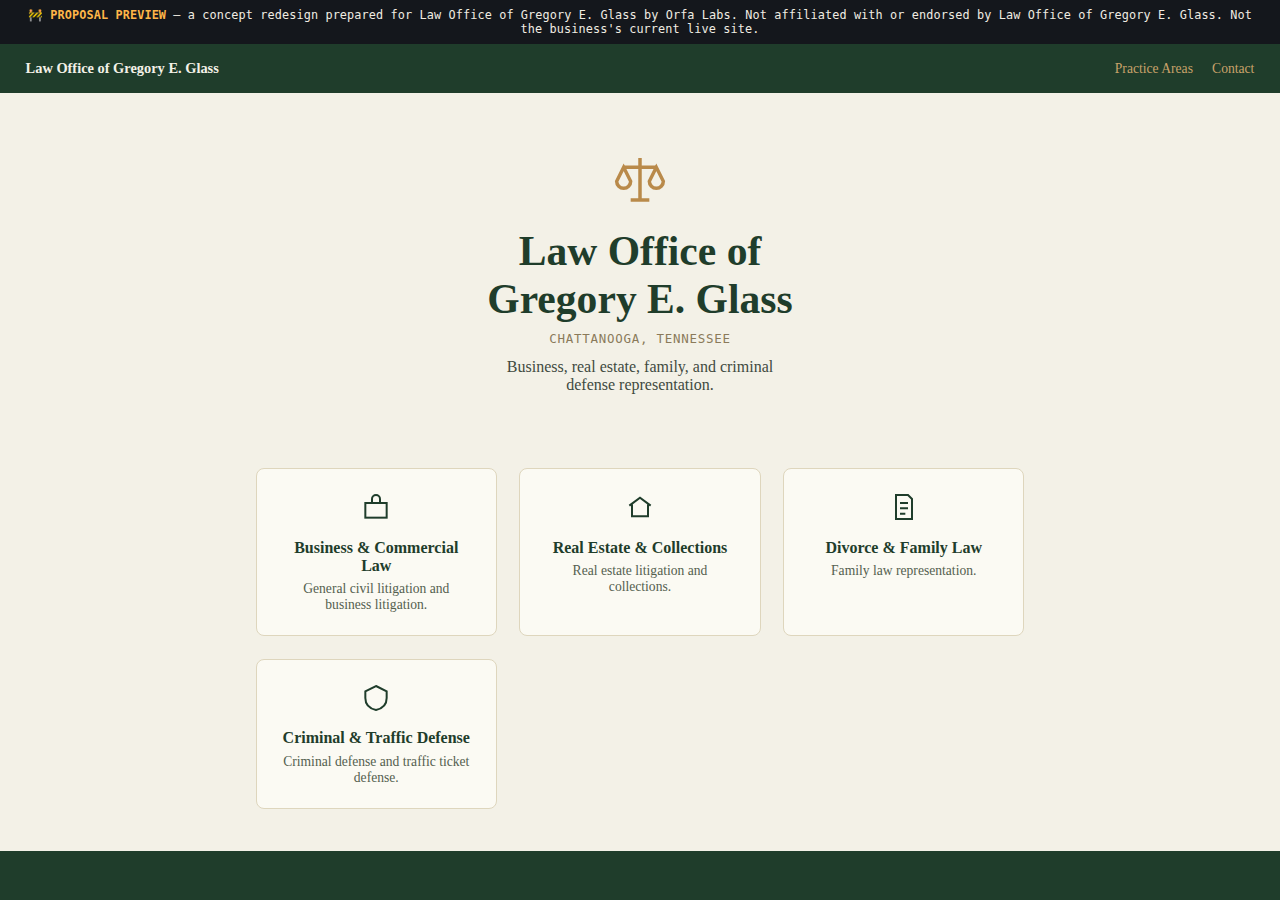Image resolution: width=1280 pixels, height=900 pixels.
Task: Click the shield icon on Criminal & Traffic Defense
Action: pos(376,697)
